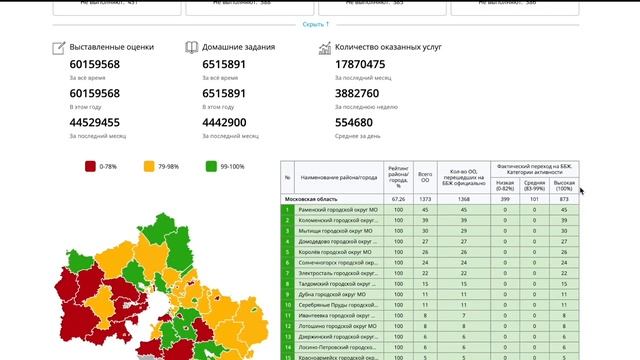Open Лотошино городской округ МО row
Viewport: 640px width, 360px height.
click(430, 327)
